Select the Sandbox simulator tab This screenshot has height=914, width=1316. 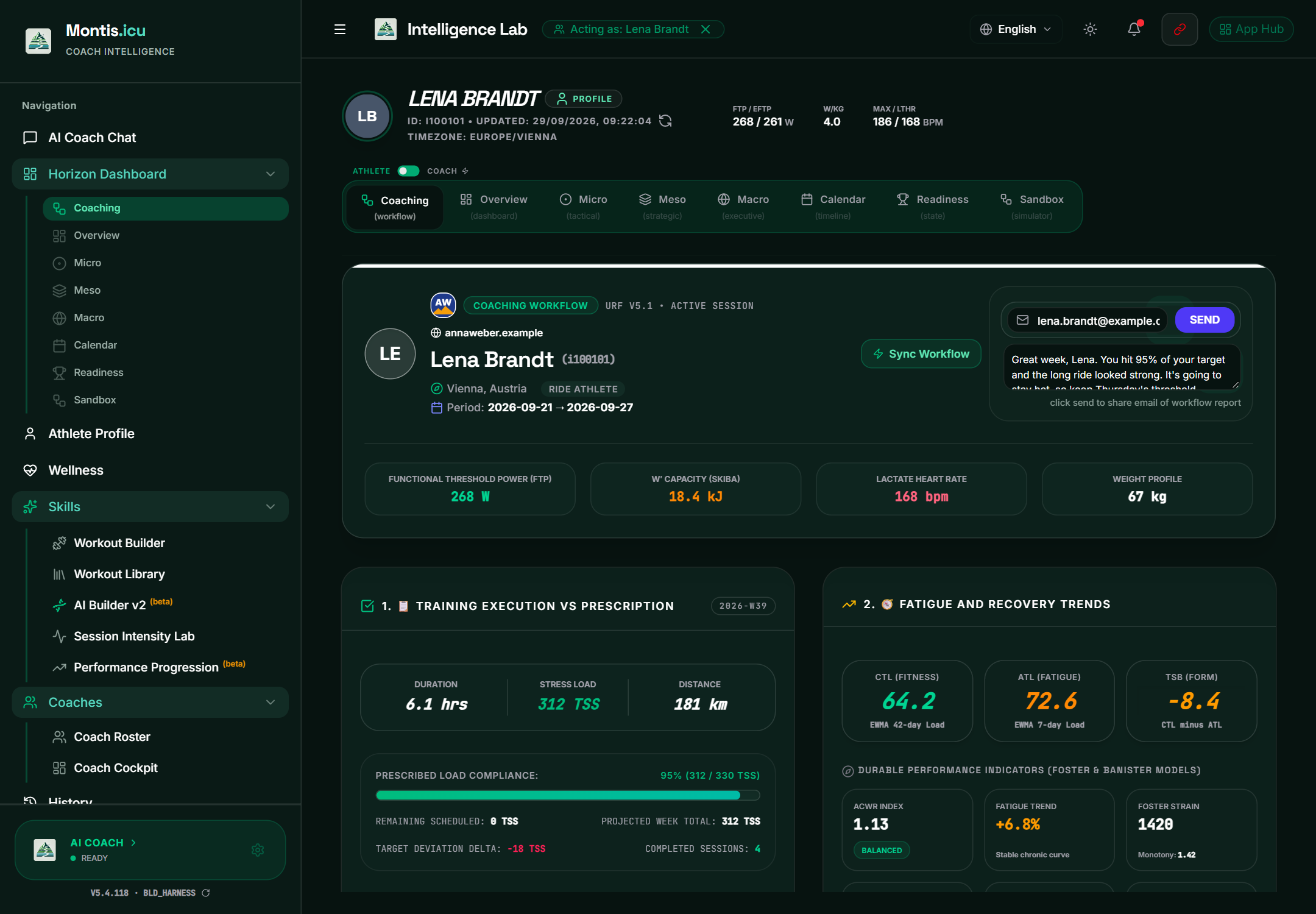pos(1031,207)
